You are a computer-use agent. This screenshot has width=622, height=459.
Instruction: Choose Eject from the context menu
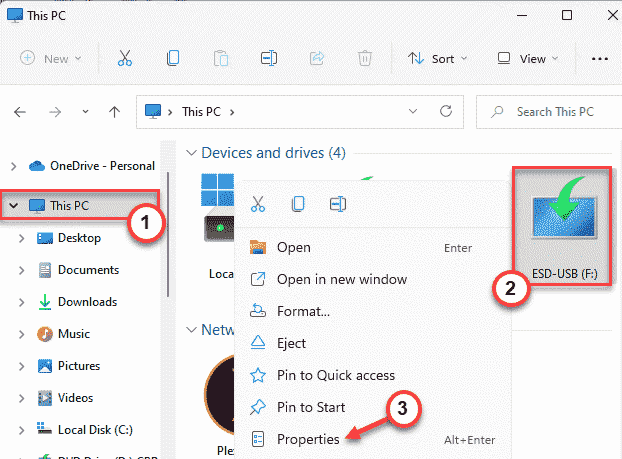tap(292, 343)
